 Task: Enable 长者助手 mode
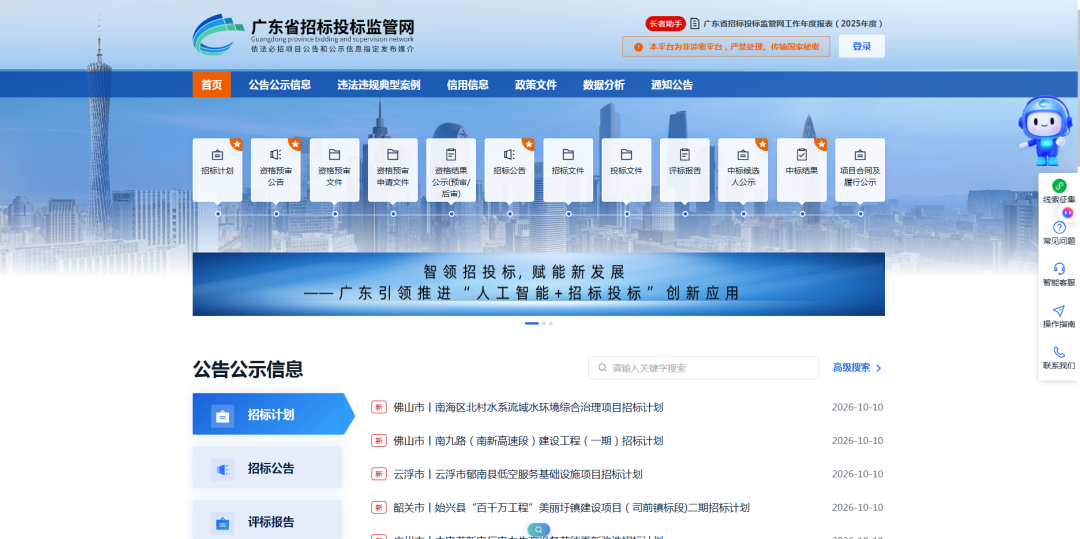pos(665,23)
